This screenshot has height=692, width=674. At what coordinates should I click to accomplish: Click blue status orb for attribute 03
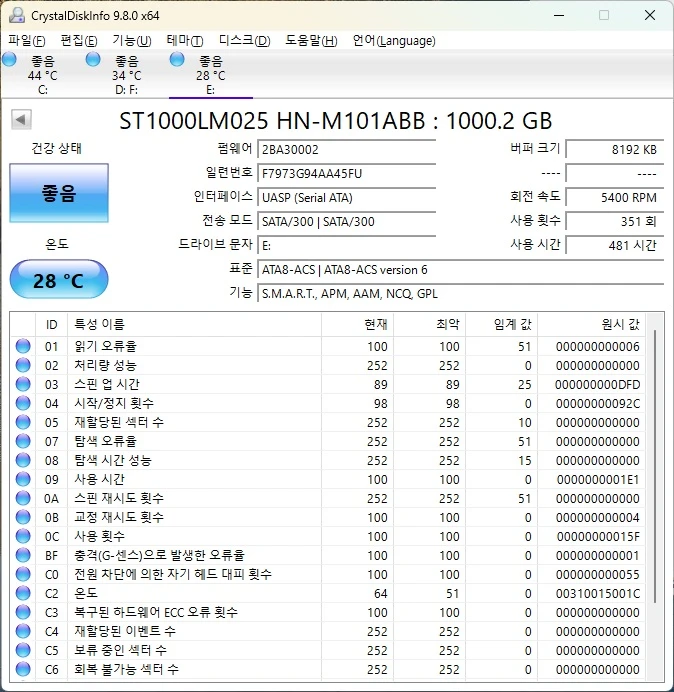23,384
